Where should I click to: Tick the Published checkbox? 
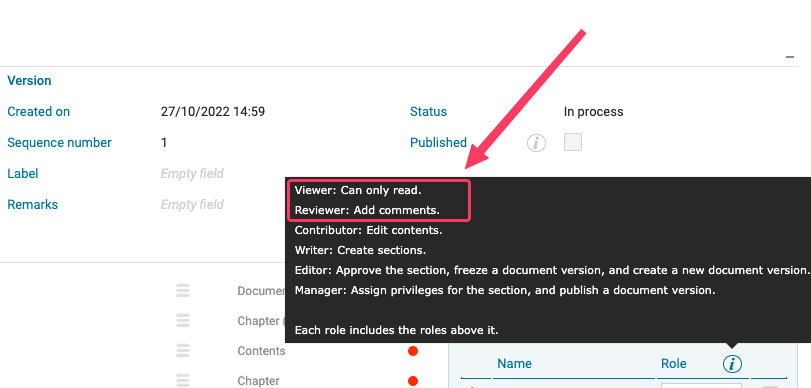tap(573, 142)
